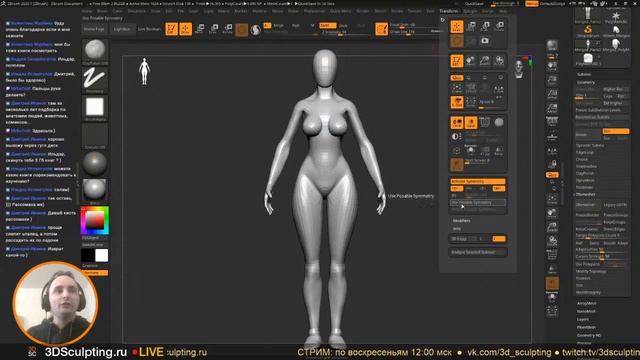Open the Preferences menu

click(315, 11)
